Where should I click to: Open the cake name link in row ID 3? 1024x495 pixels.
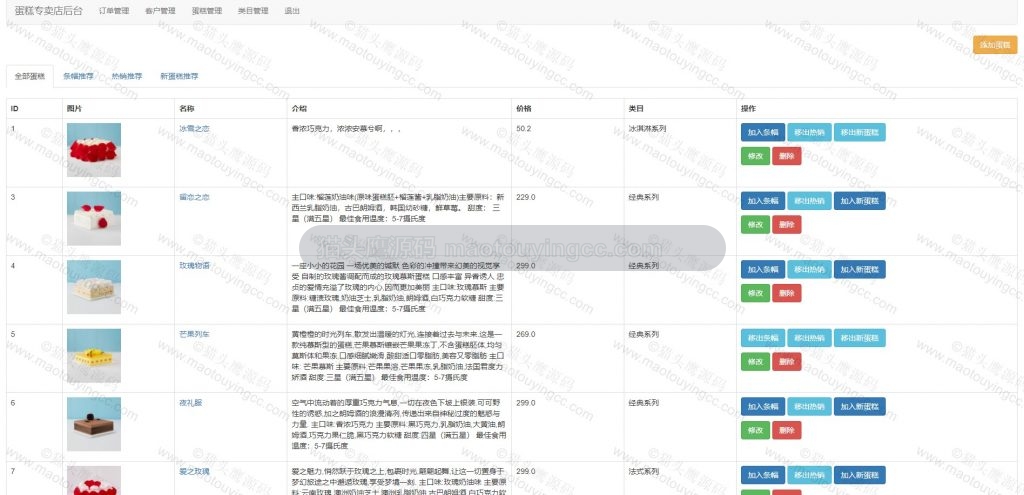[x=194, y=197]
